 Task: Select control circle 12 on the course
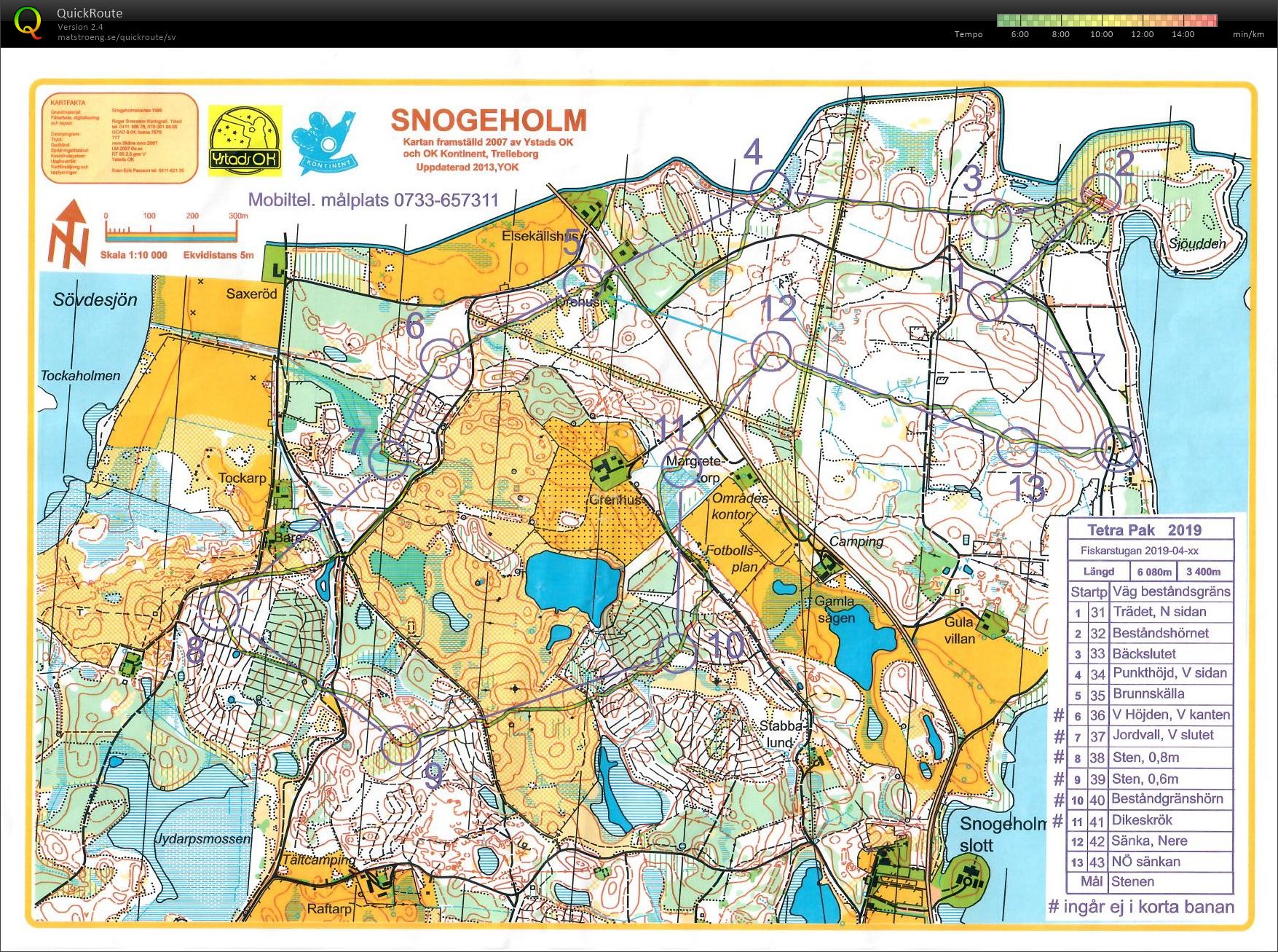click(770, 351)
